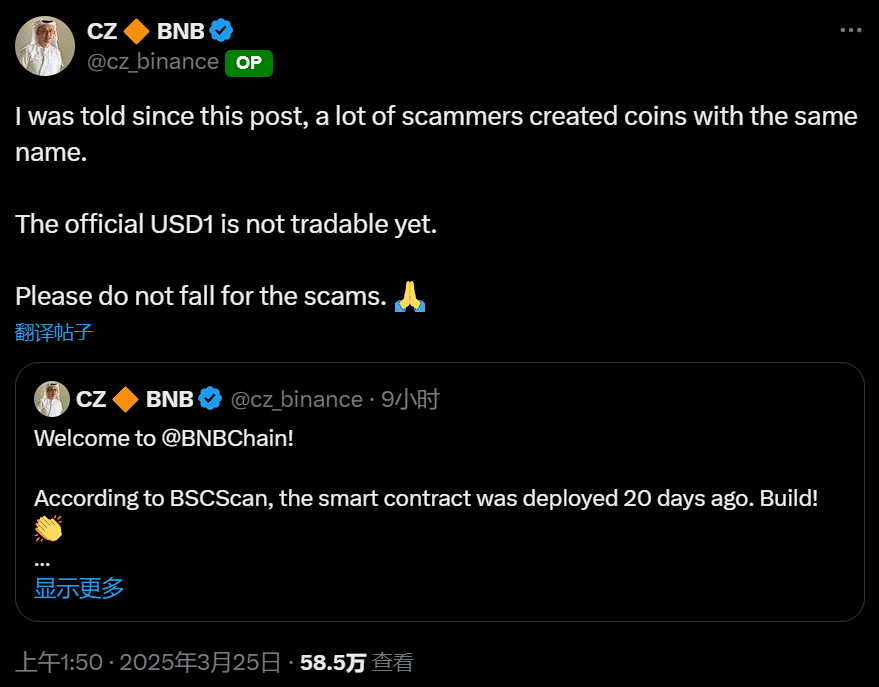This screenshot has height=687, width=879.
Task: Expand the quoted post with 显示更多
Action: pyautogui.click(x=79, y=587)
